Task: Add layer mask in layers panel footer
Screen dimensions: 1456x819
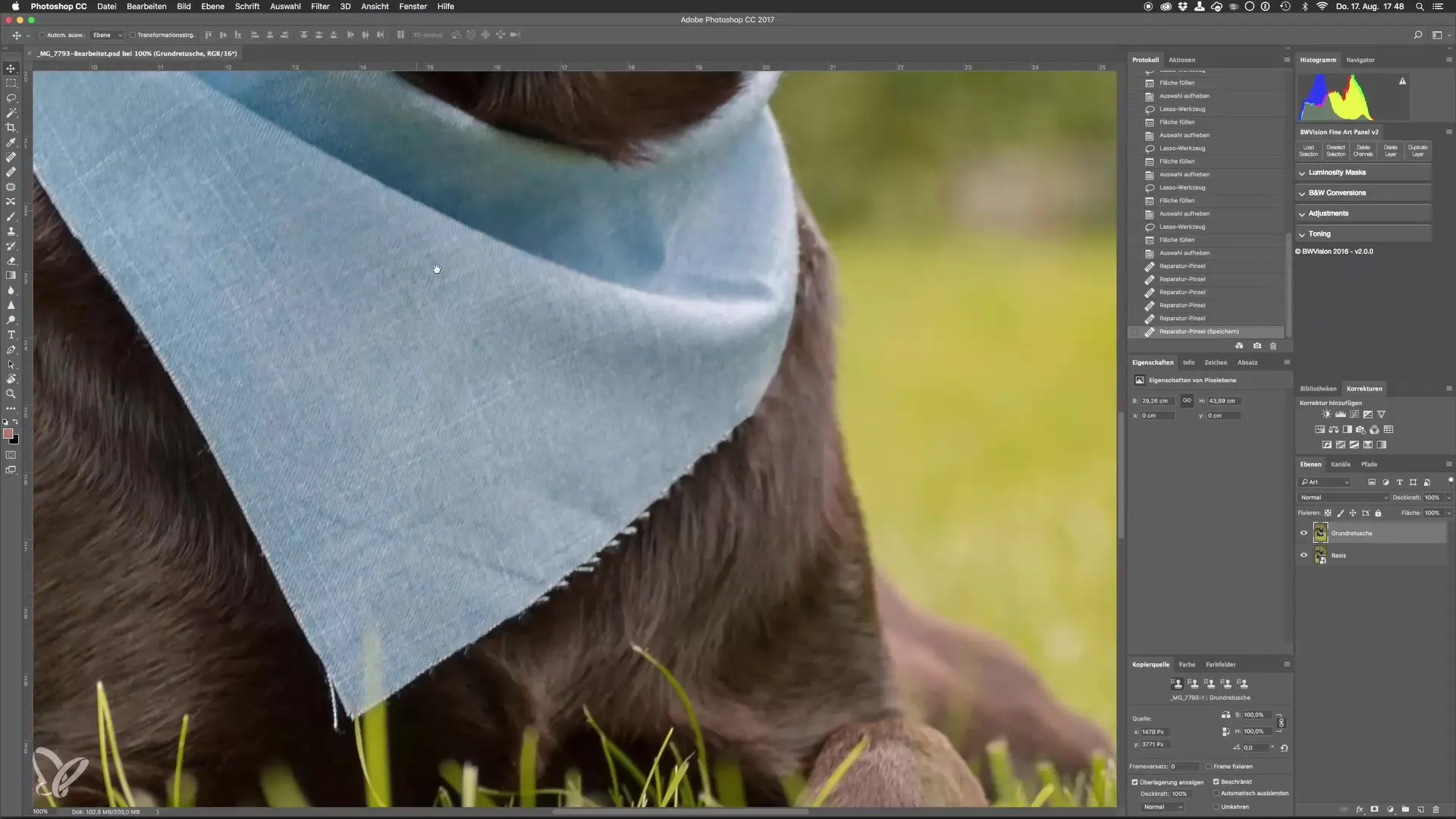Action: click(x=1374, y=809)
